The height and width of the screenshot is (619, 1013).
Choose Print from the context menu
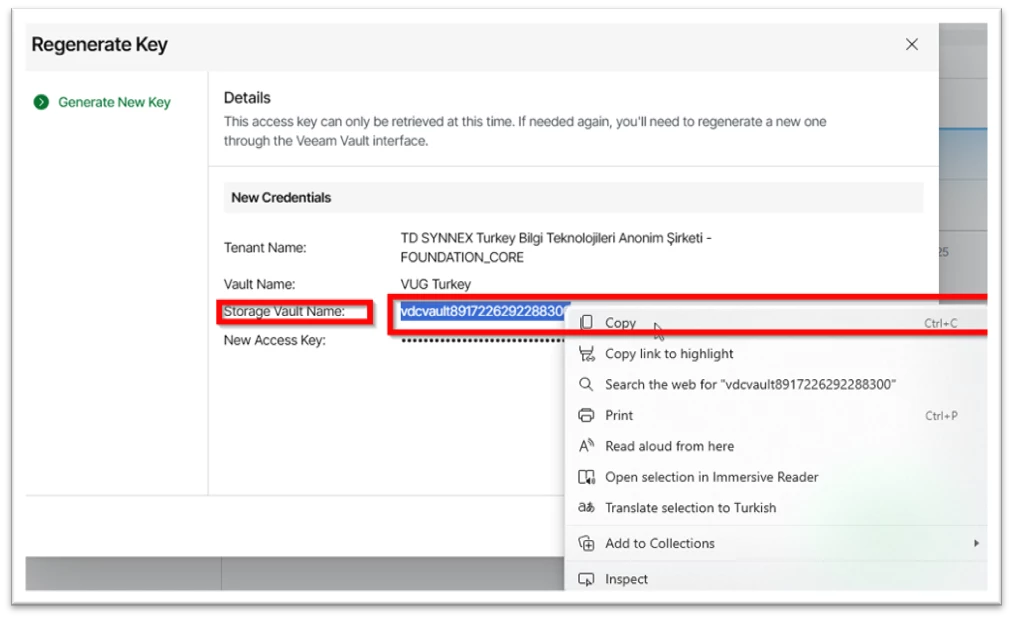coord(775,415)
